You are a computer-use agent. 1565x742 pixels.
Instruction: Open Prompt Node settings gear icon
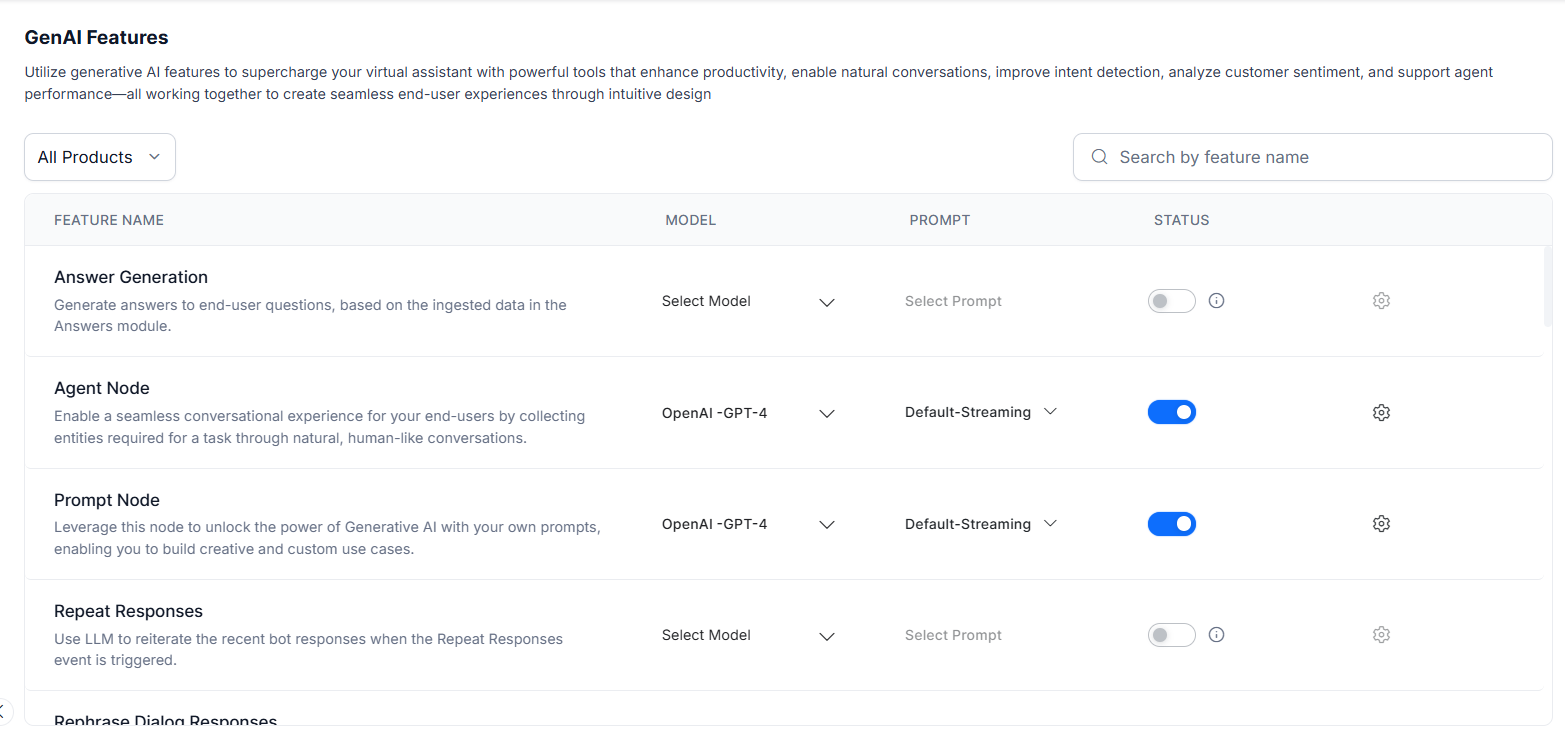(x=1381, y=524)
